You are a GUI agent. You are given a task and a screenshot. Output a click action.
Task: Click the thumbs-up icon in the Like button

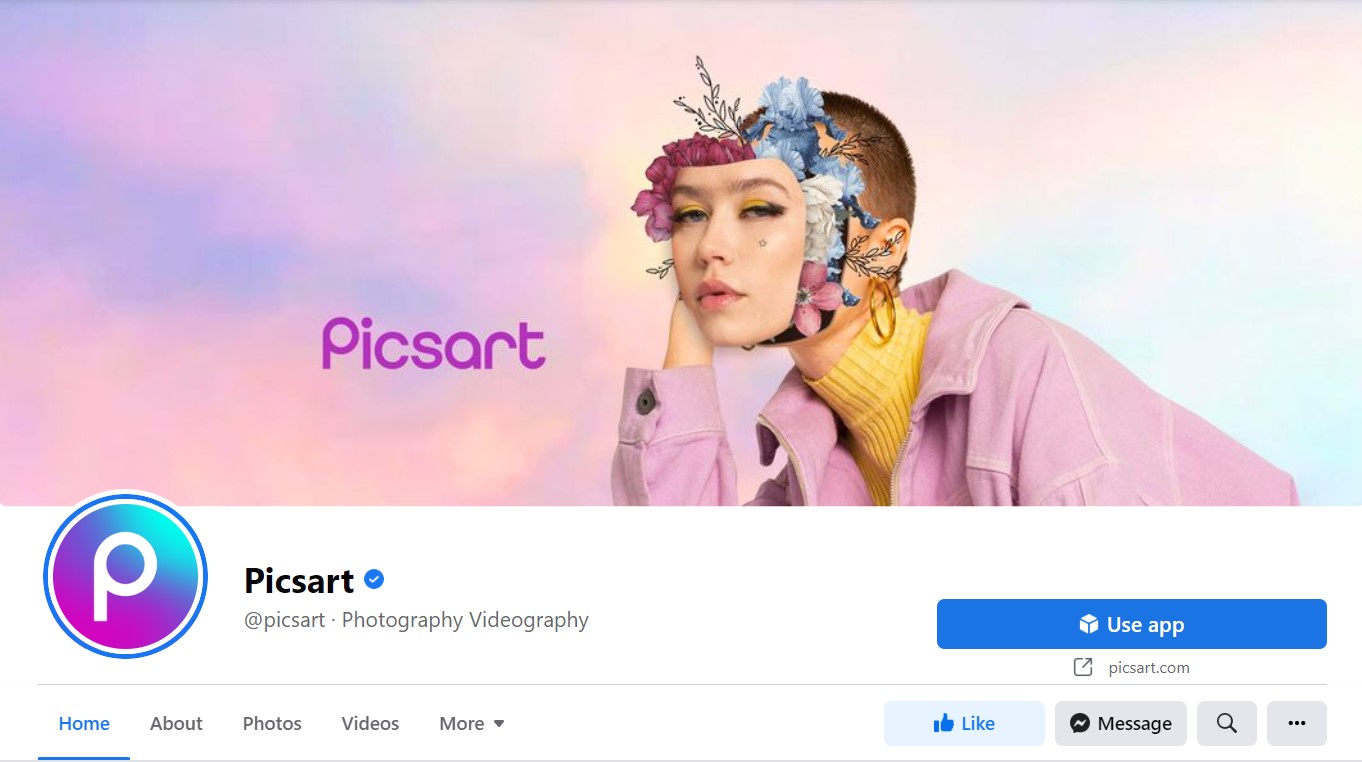click(943, 723)
